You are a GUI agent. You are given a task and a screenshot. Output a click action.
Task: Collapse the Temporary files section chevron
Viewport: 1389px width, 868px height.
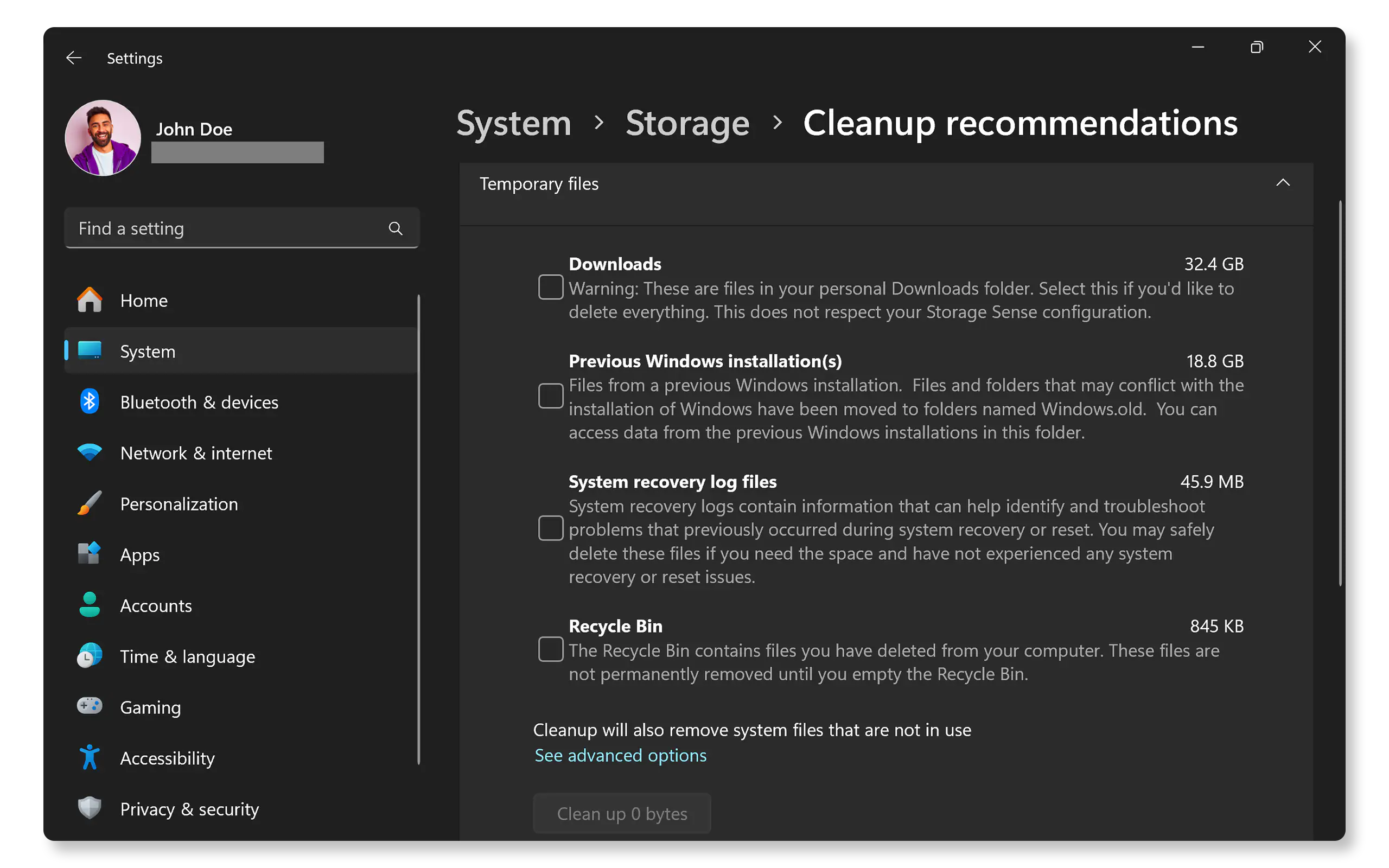click(x=1282, y=183)
